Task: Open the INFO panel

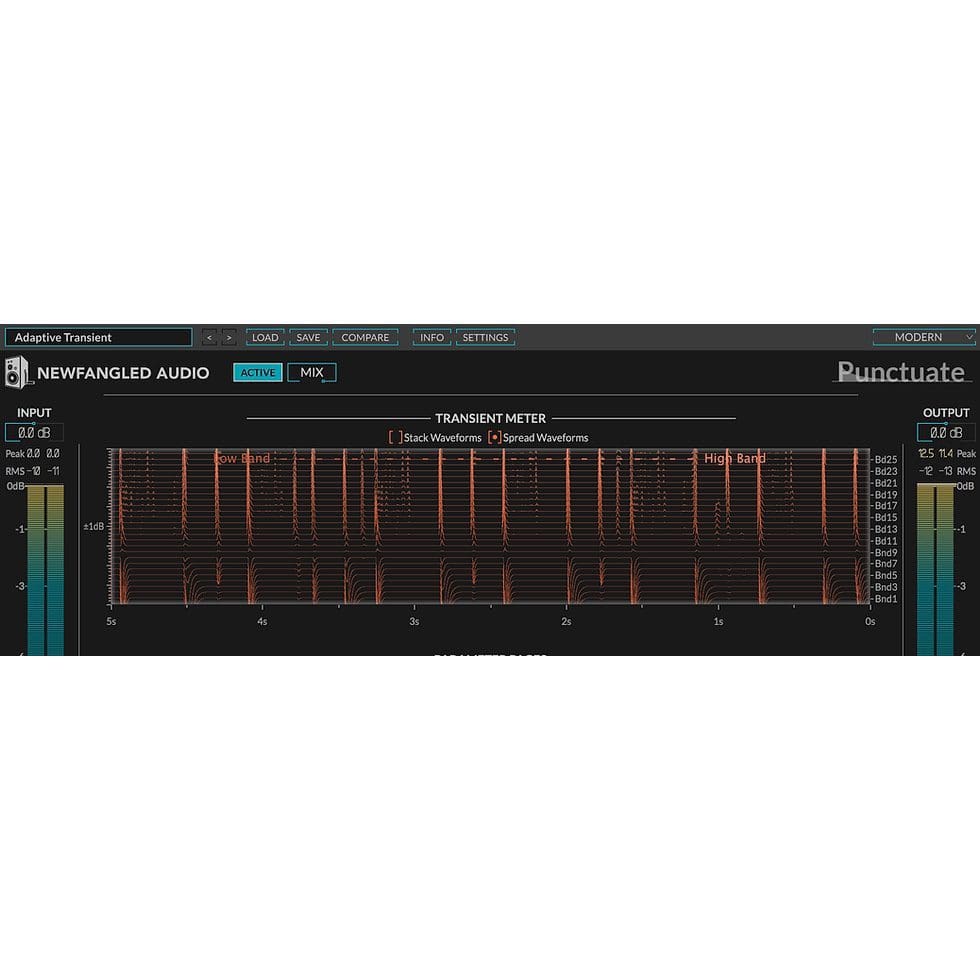Action: pyautogui.click(x=432, y=338)
